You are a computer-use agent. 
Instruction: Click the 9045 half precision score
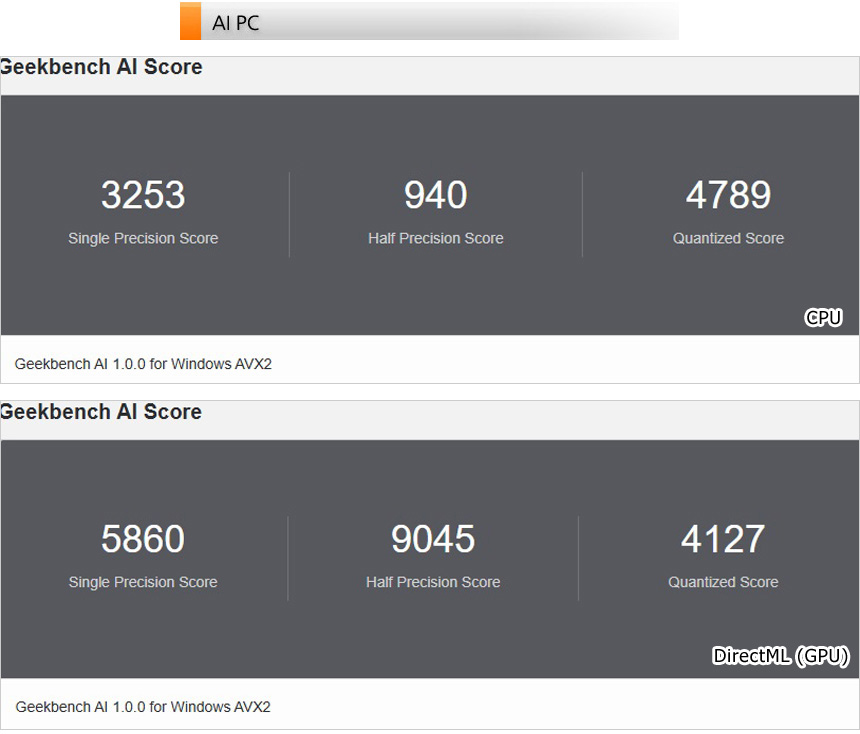433,539
